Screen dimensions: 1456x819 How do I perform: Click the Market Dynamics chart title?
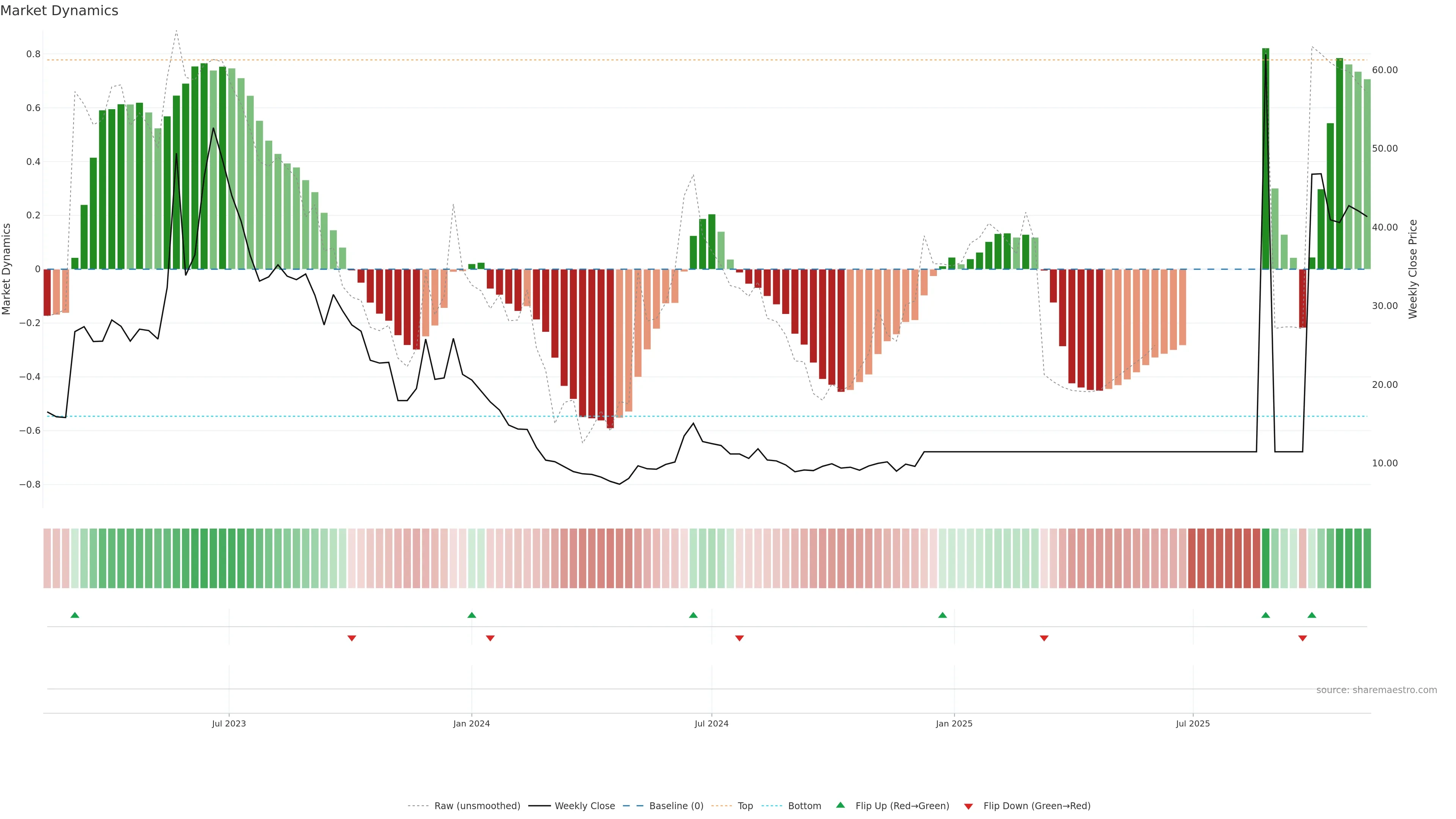pos(60,11)
